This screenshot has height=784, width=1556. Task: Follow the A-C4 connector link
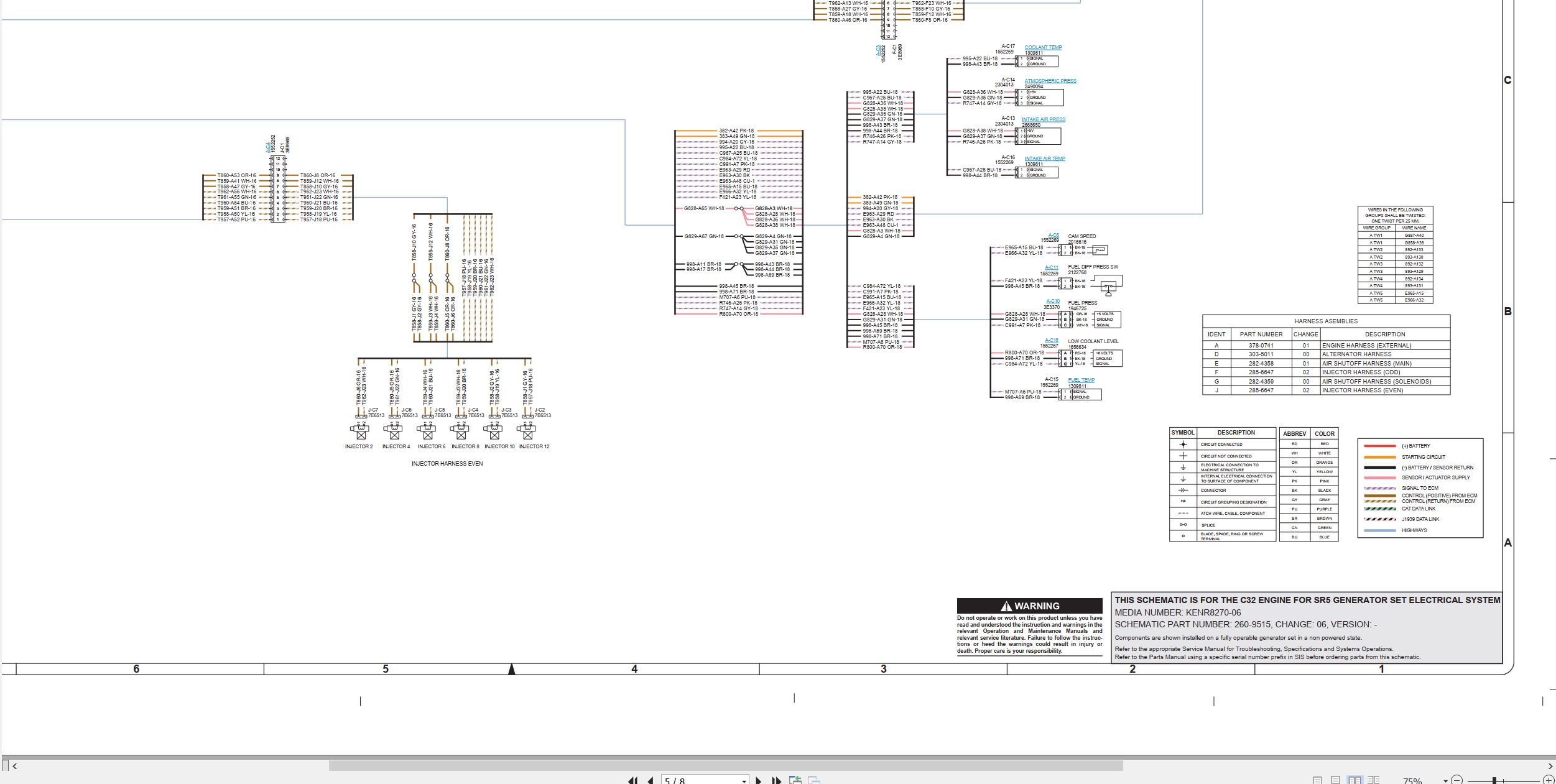pyautogui.click(x=269, y=147)
